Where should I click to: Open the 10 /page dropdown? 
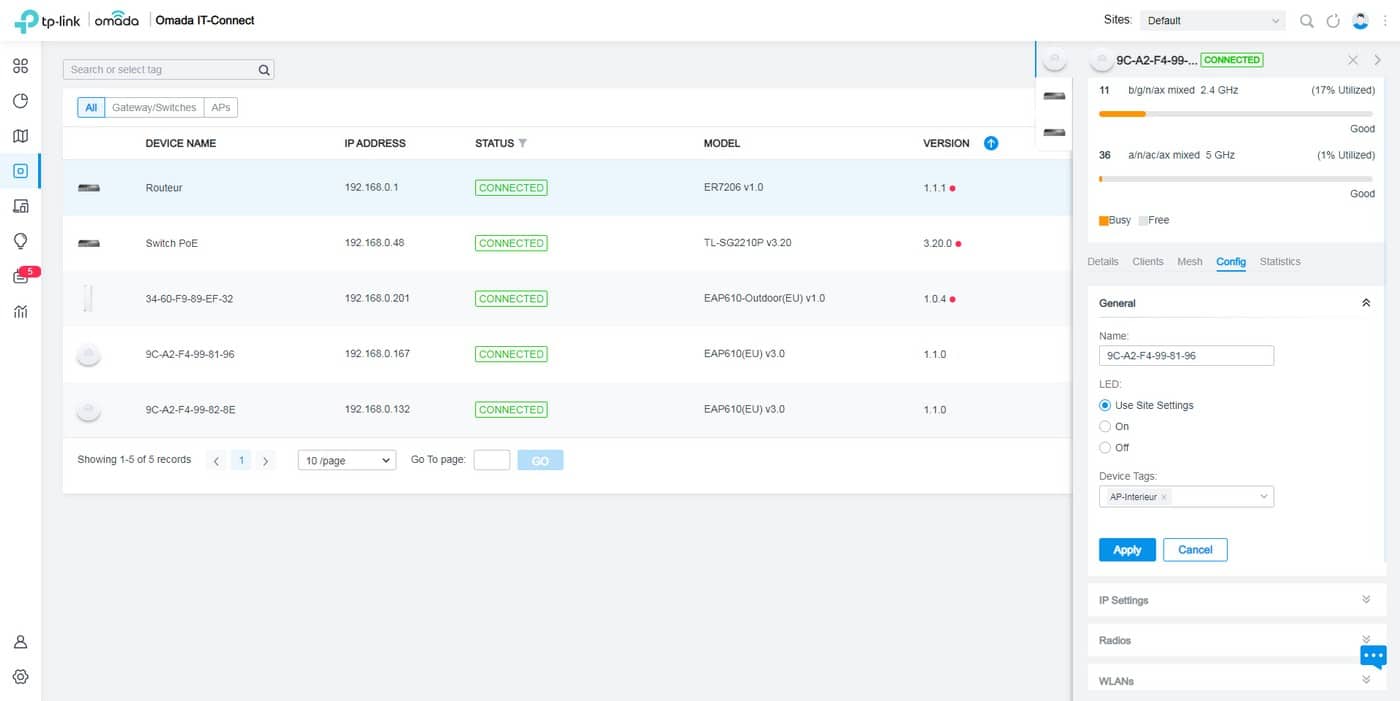click(x=347, y=460)
